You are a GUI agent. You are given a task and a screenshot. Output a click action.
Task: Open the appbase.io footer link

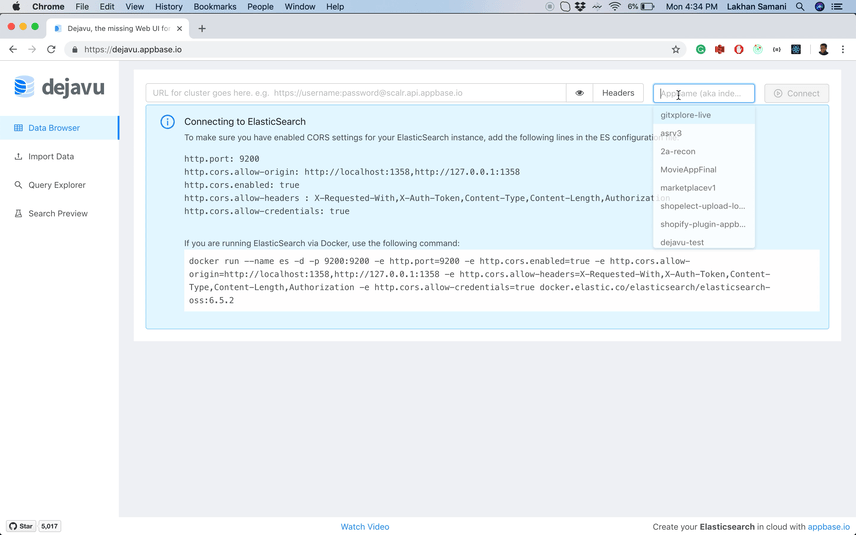(829, 527)
